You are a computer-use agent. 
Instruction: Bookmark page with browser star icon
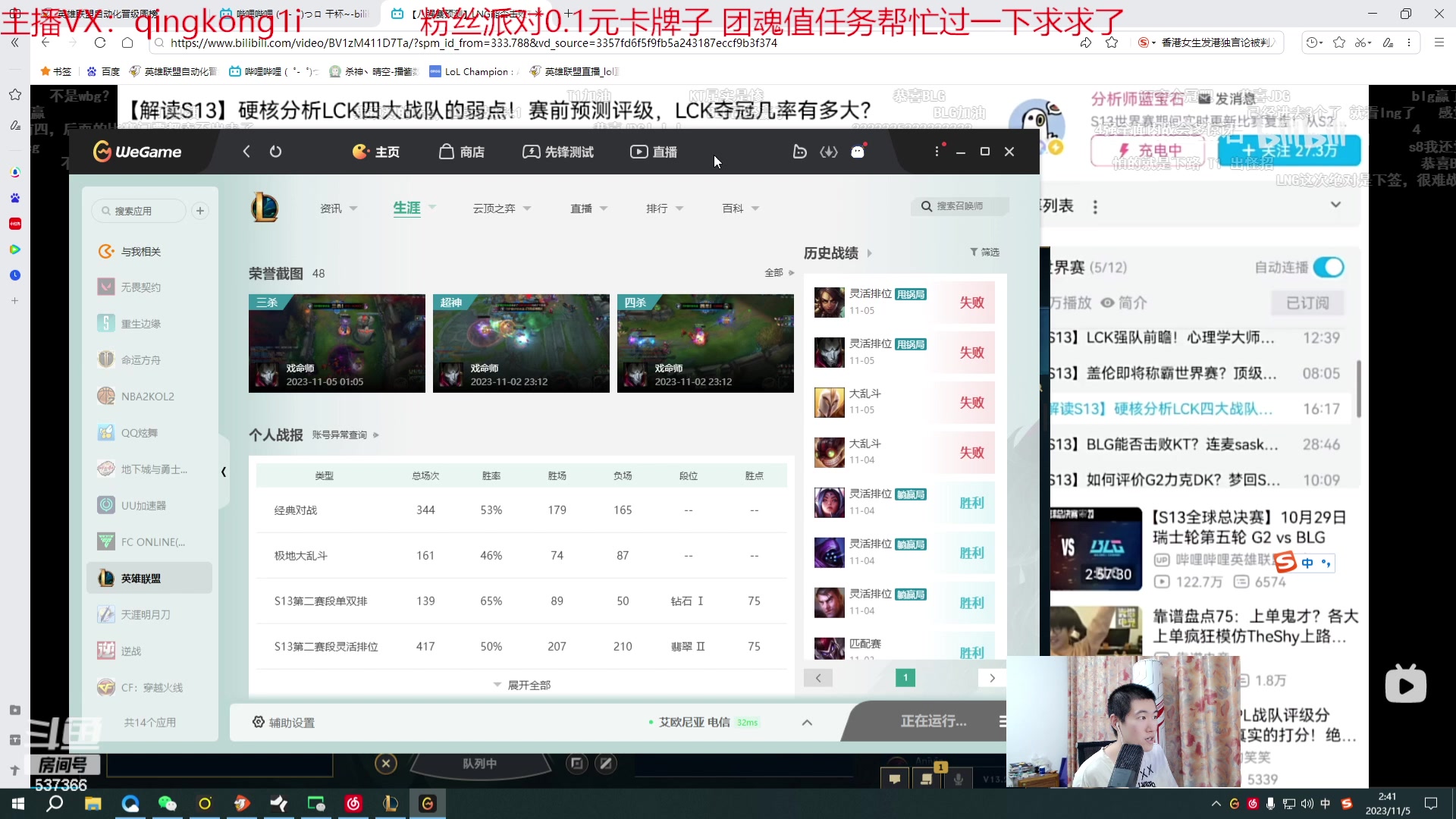1112,42
